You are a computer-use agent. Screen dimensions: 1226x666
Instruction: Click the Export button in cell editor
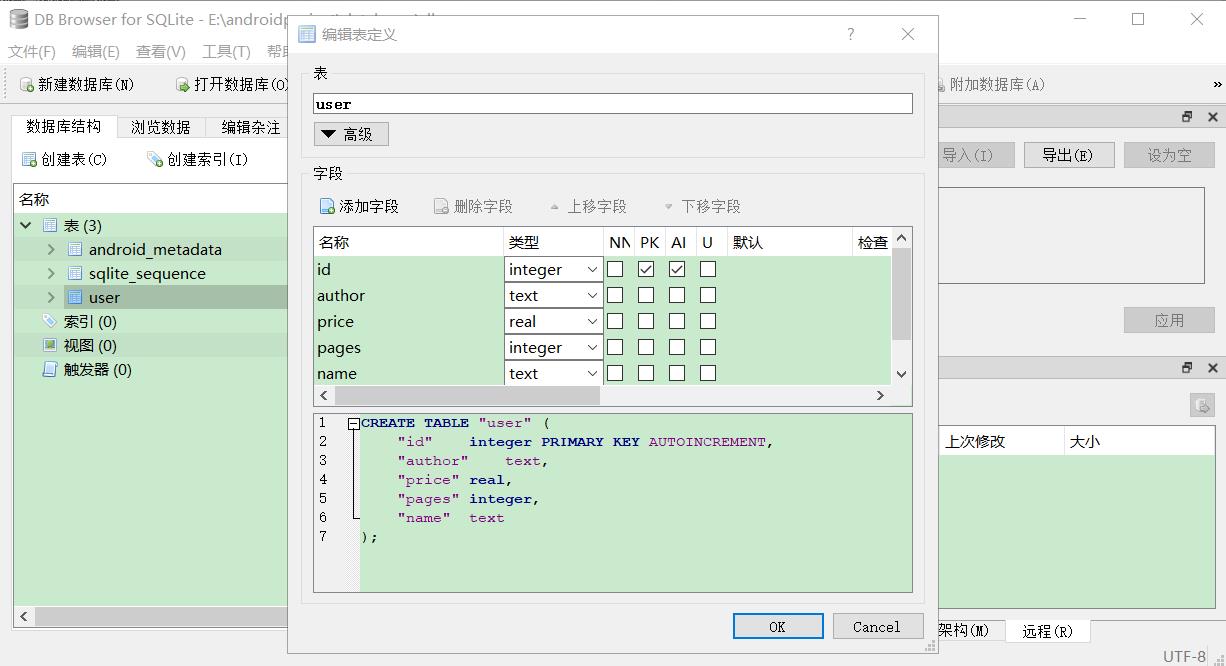click(x=1067, y=155)
